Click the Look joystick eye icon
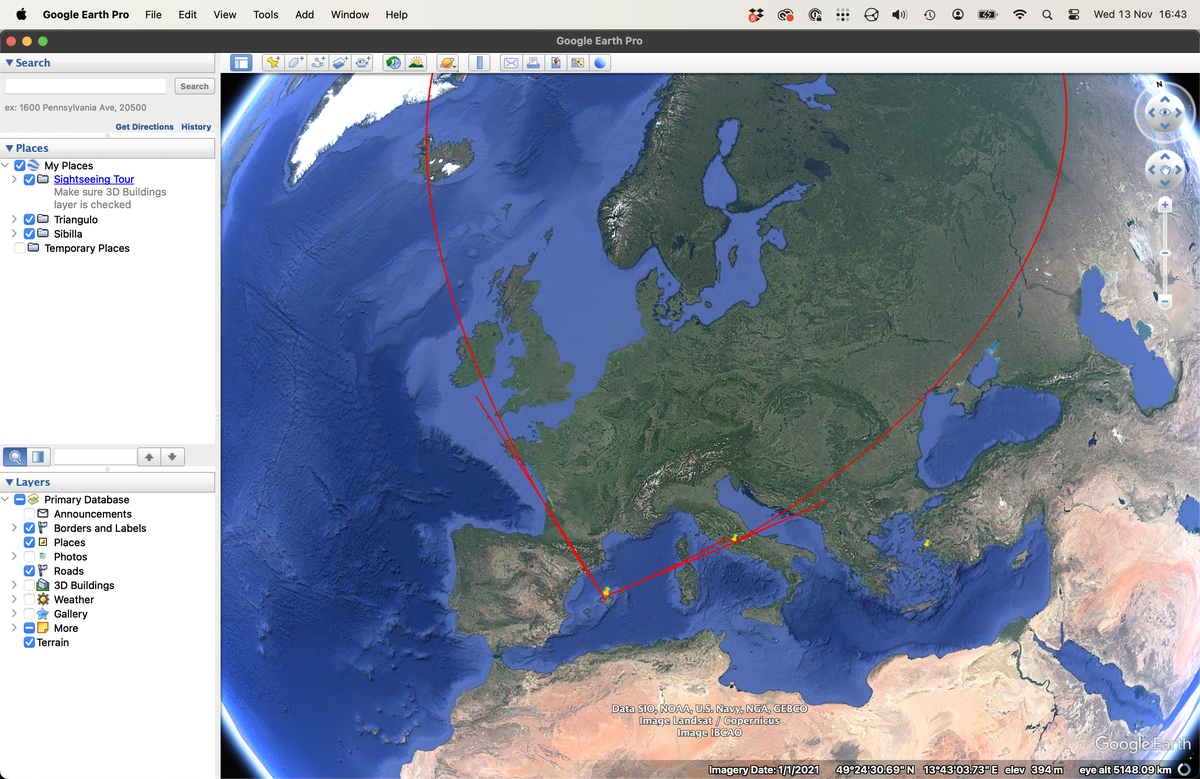The width and height of the screenshot is (1200, 779). pos(1164,112)
